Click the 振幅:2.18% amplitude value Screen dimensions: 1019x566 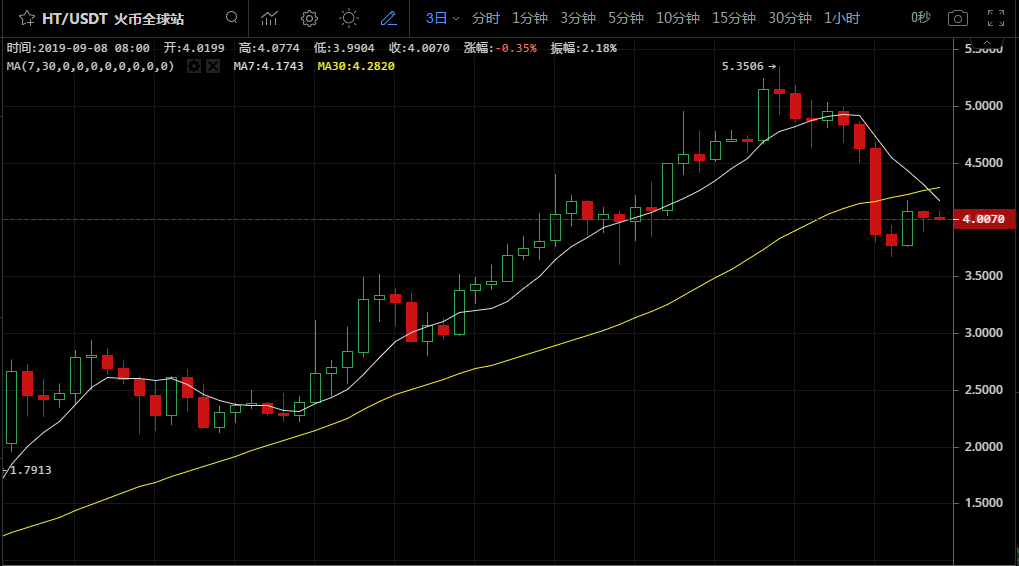click(x=584, y=48)
